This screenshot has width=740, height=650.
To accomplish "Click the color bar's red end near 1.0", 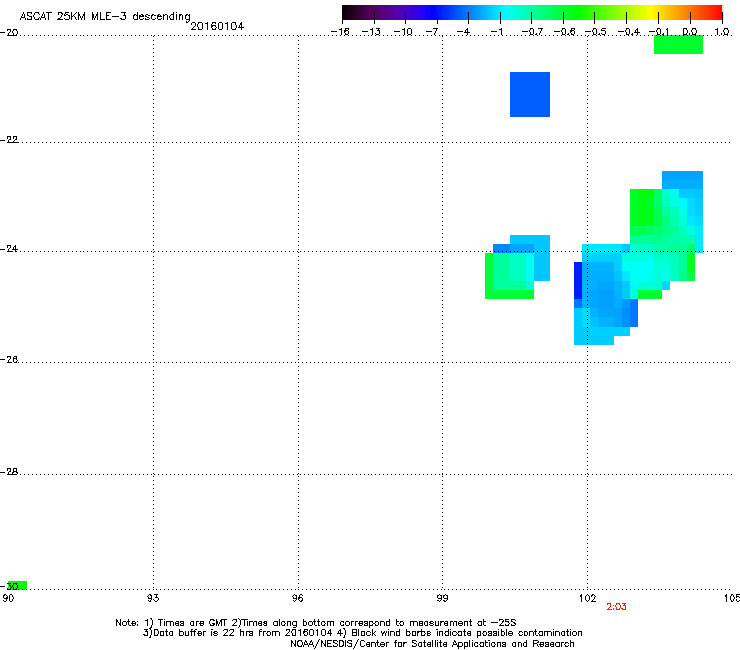I will point(715,13).
